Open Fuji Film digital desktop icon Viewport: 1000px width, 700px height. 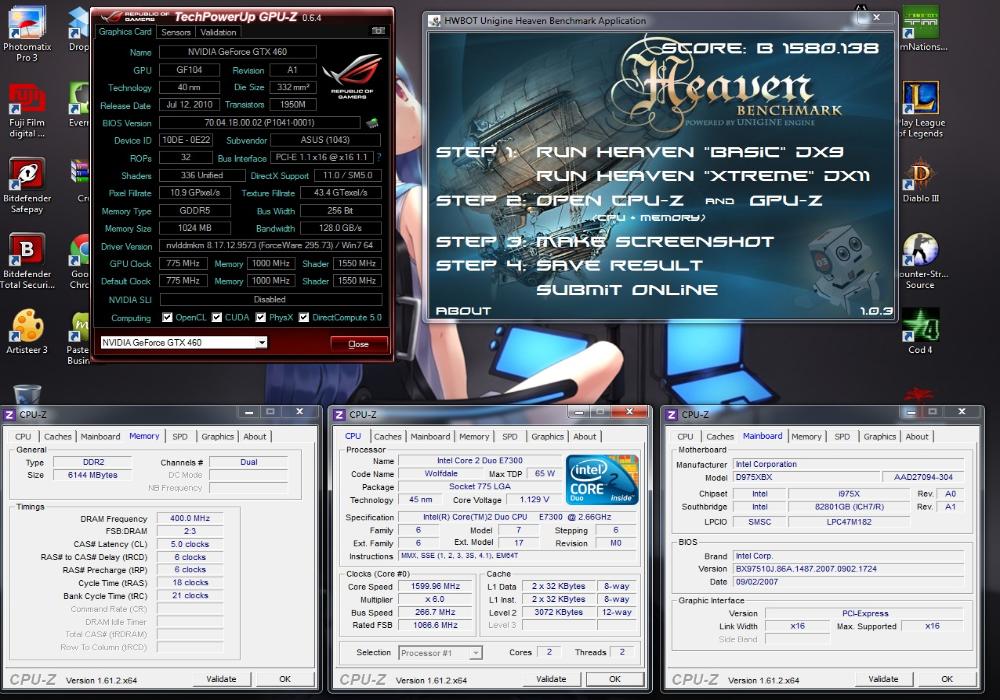tap(27, 110)
